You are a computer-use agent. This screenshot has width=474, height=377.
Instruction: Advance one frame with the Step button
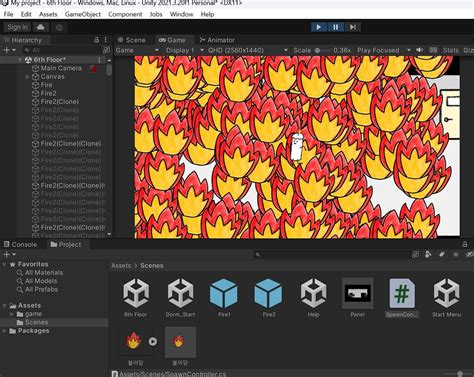[x=353, y=27]
